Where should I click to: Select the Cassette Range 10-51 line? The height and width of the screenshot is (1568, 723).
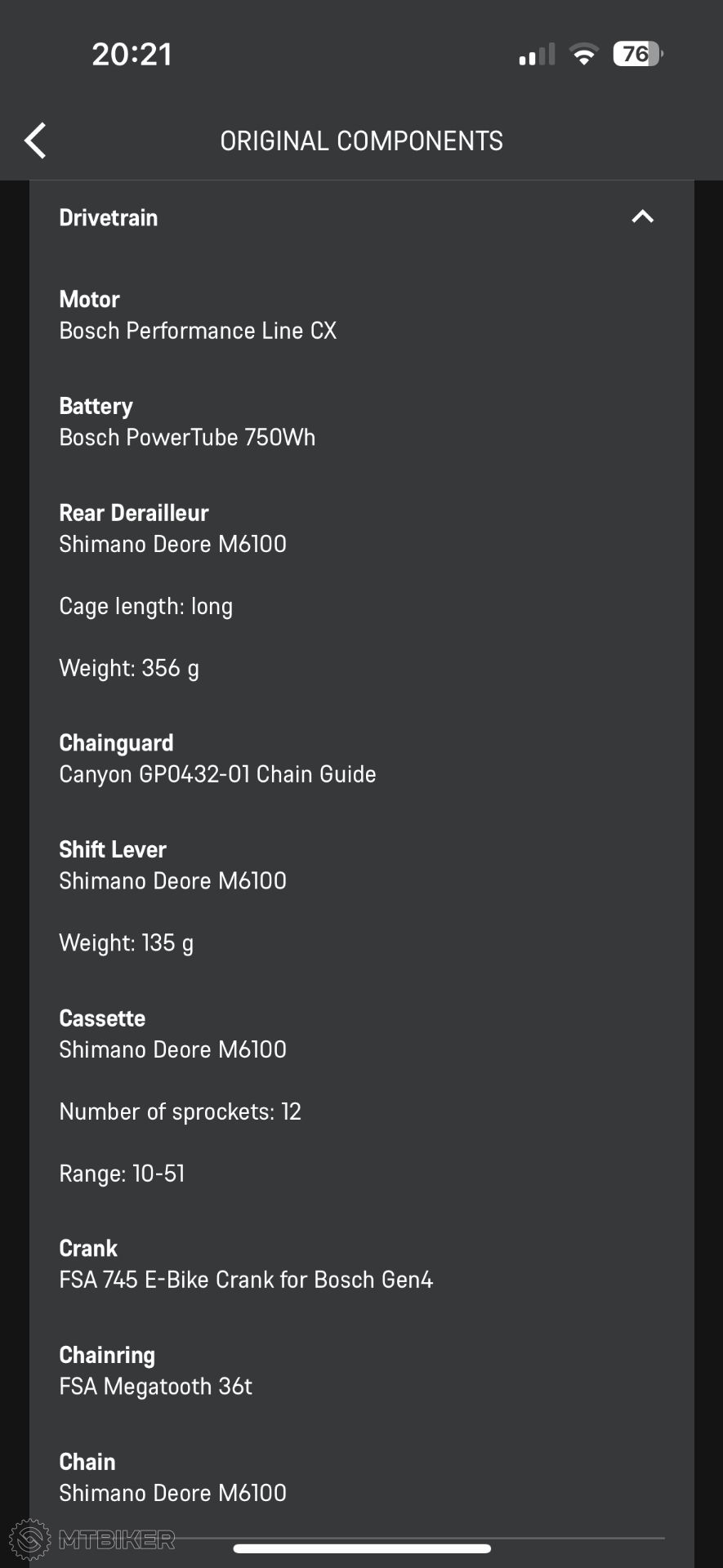122,1174
